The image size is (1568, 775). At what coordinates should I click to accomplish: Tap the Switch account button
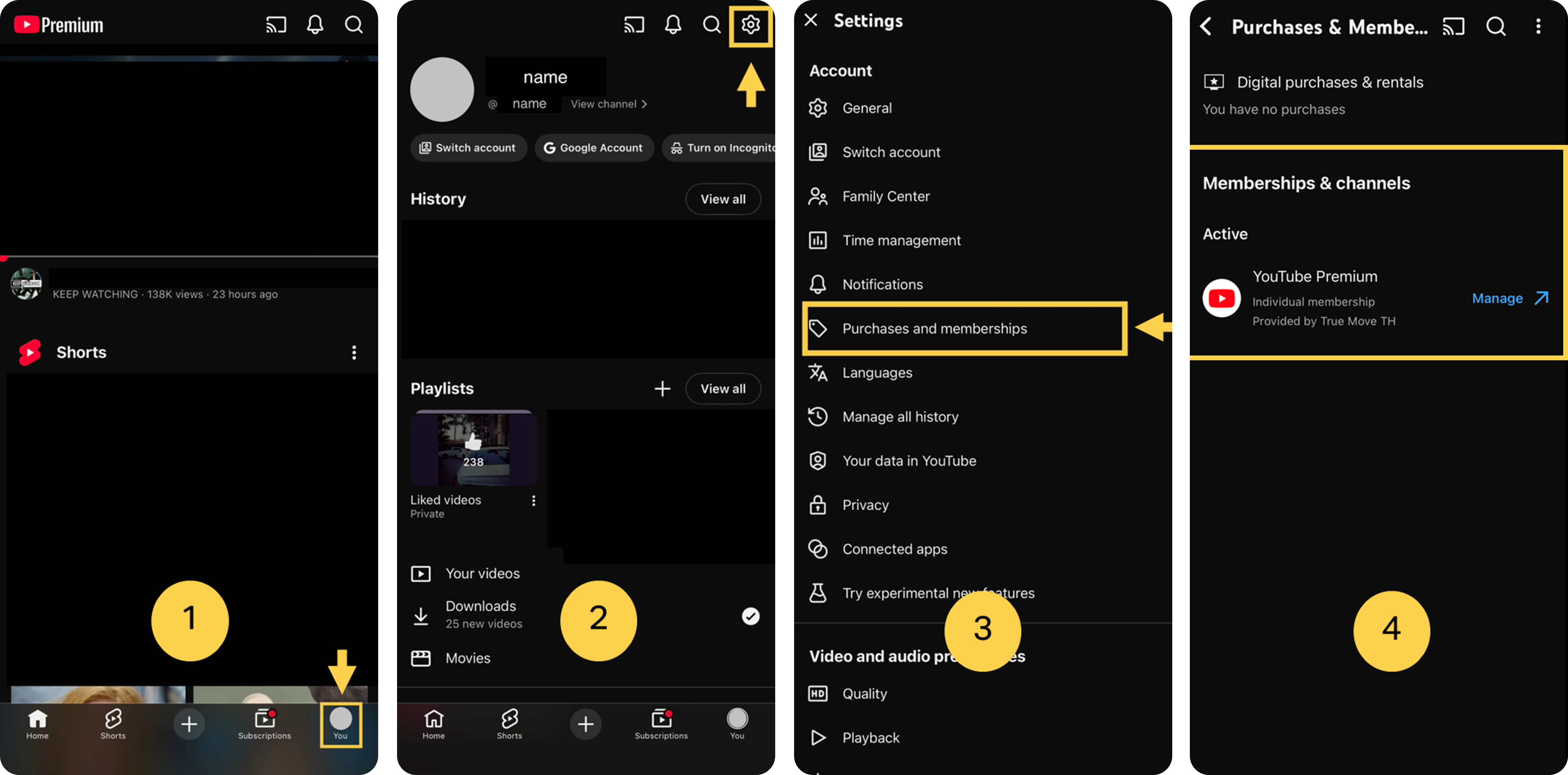pyautogui.click(x=468, y=147)
